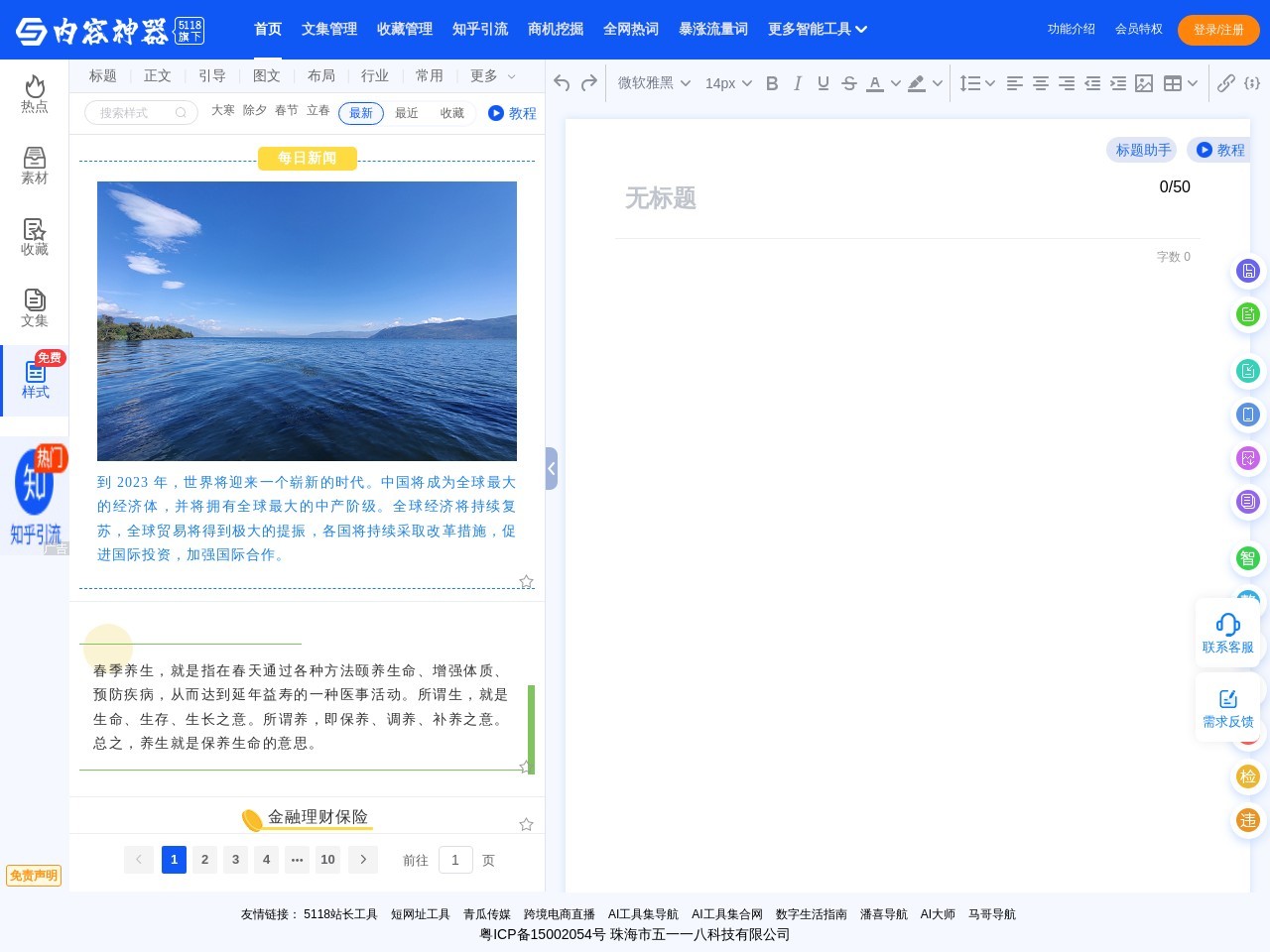1270x952 pixels.
Task: Open the 素材 panel in the left sidebar
Action: 34,165
